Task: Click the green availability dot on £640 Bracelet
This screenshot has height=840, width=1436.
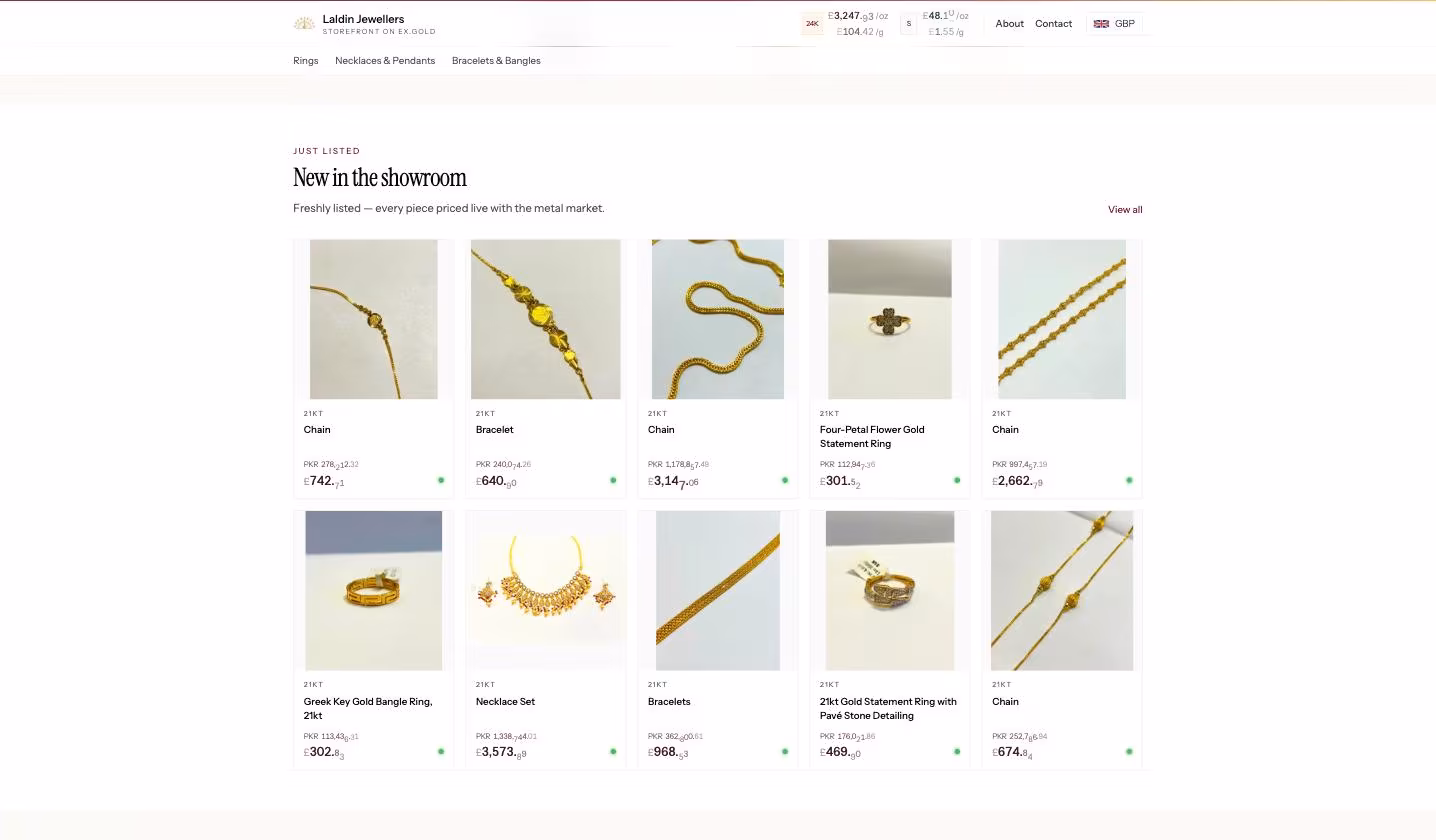Action: point(613,480)
